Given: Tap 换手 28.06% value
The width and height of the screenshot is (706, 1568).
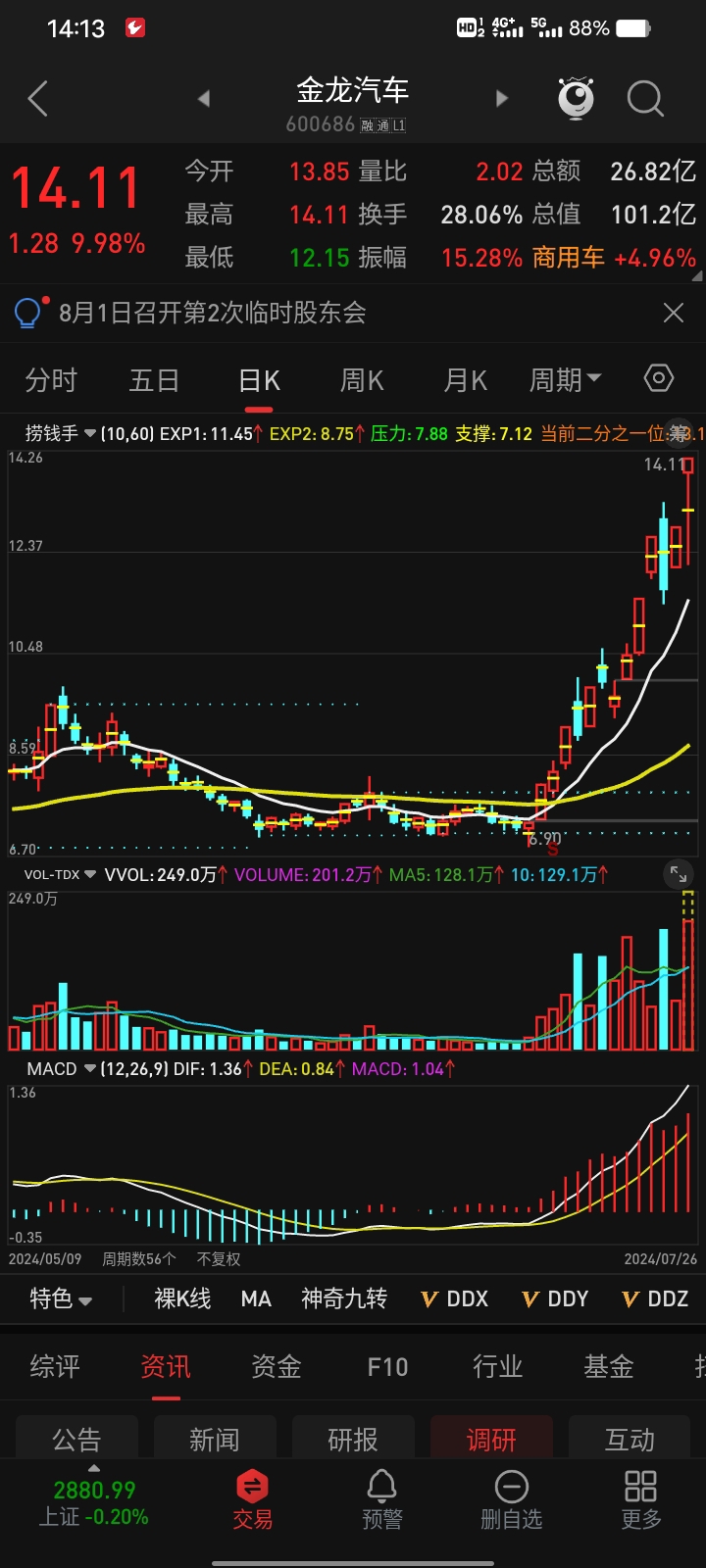Looking at the screenshot, I should pyautogui.click(x=481, y=215).
